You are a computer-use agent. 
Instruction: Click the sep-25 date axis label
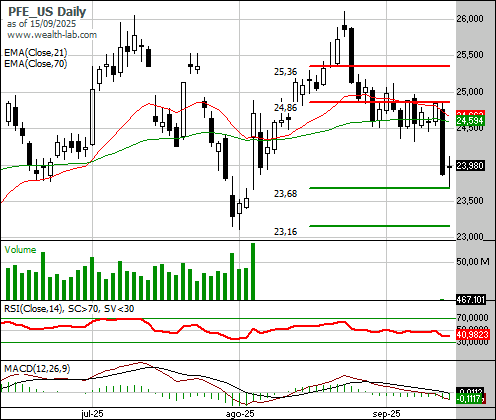click(387, 414)
